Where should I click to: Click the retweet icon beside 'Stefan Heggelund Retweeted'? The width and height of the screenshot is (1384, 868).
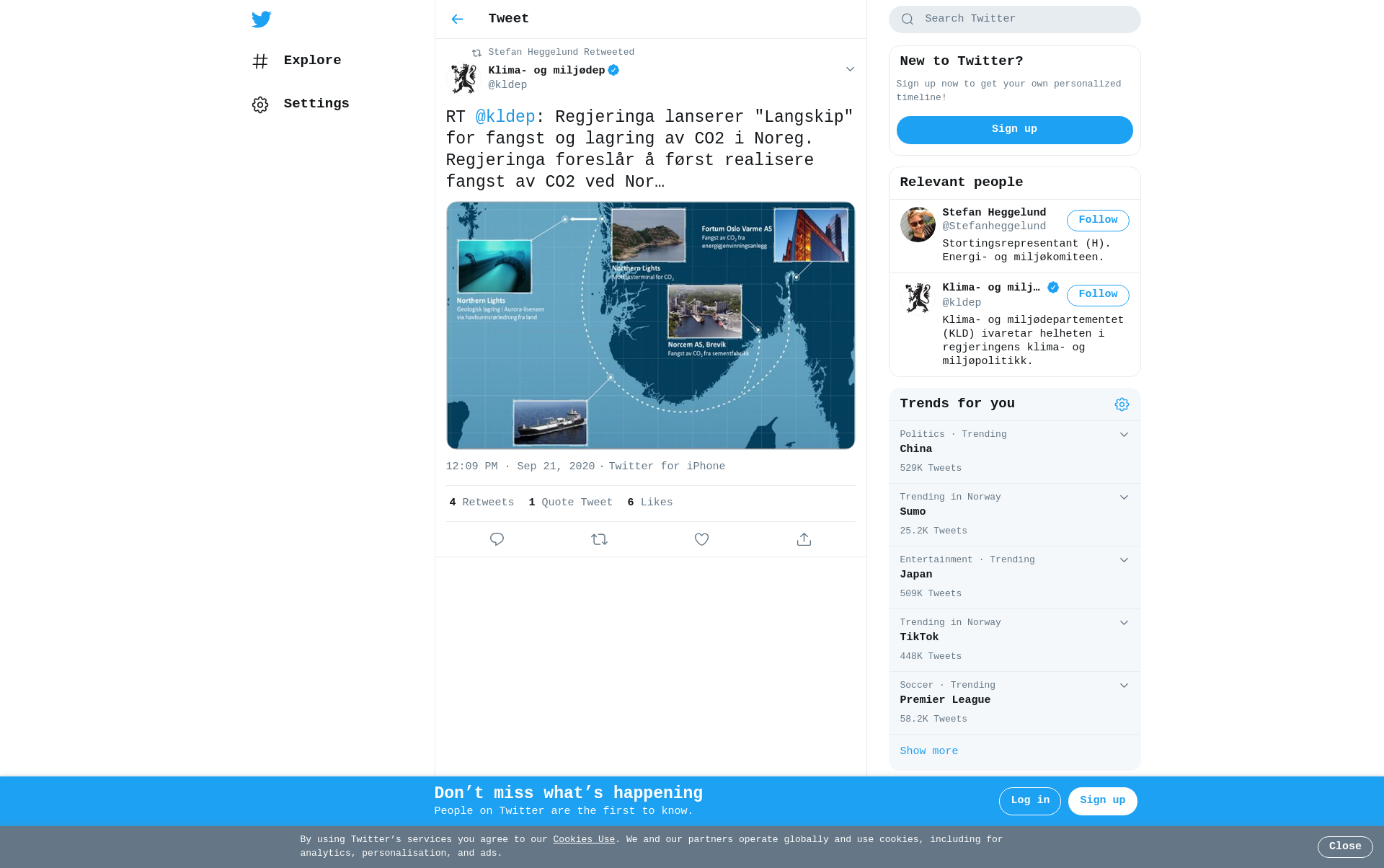(x=476, y=53)
